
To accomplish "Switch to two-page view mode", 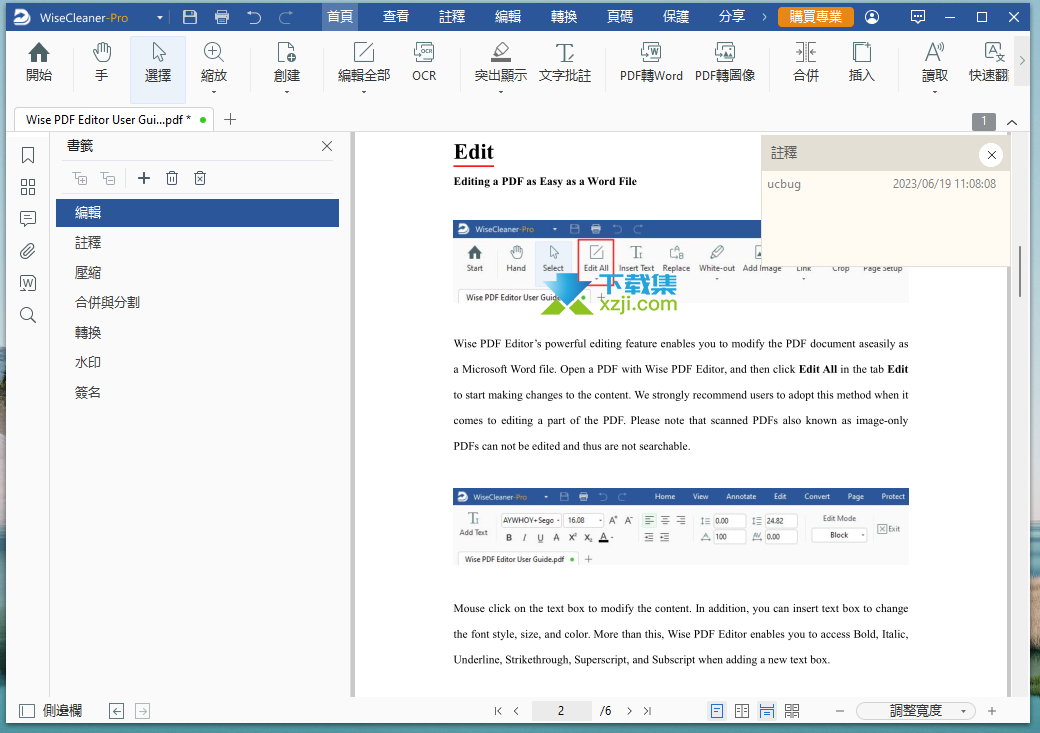I will pos(742,711).
